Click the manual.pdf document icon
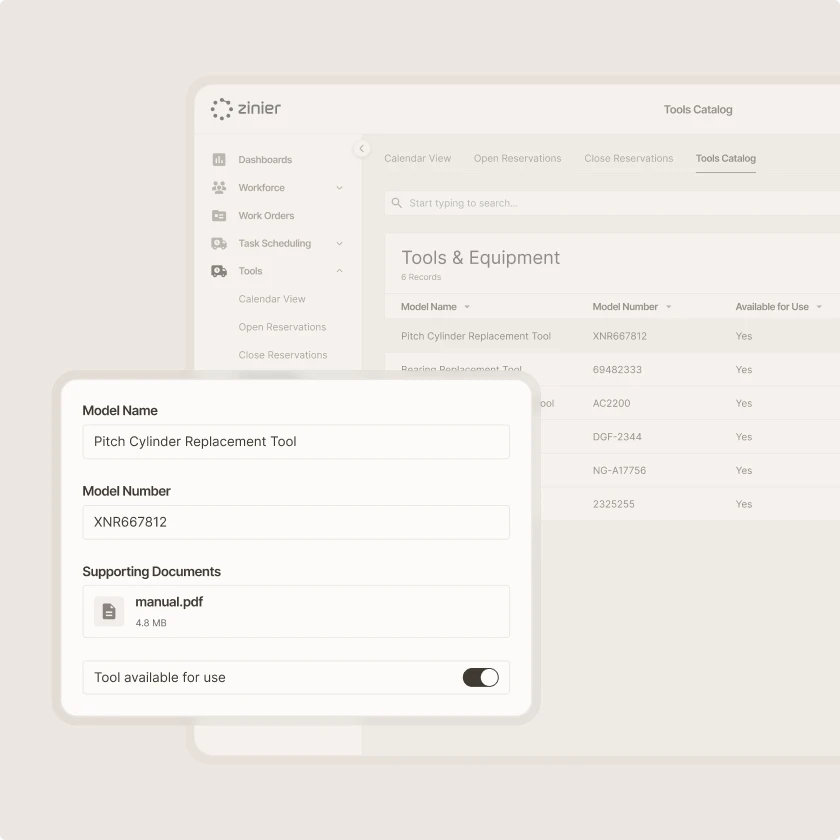The width and height of the screenshot is (840, 840). coord(109,611)
